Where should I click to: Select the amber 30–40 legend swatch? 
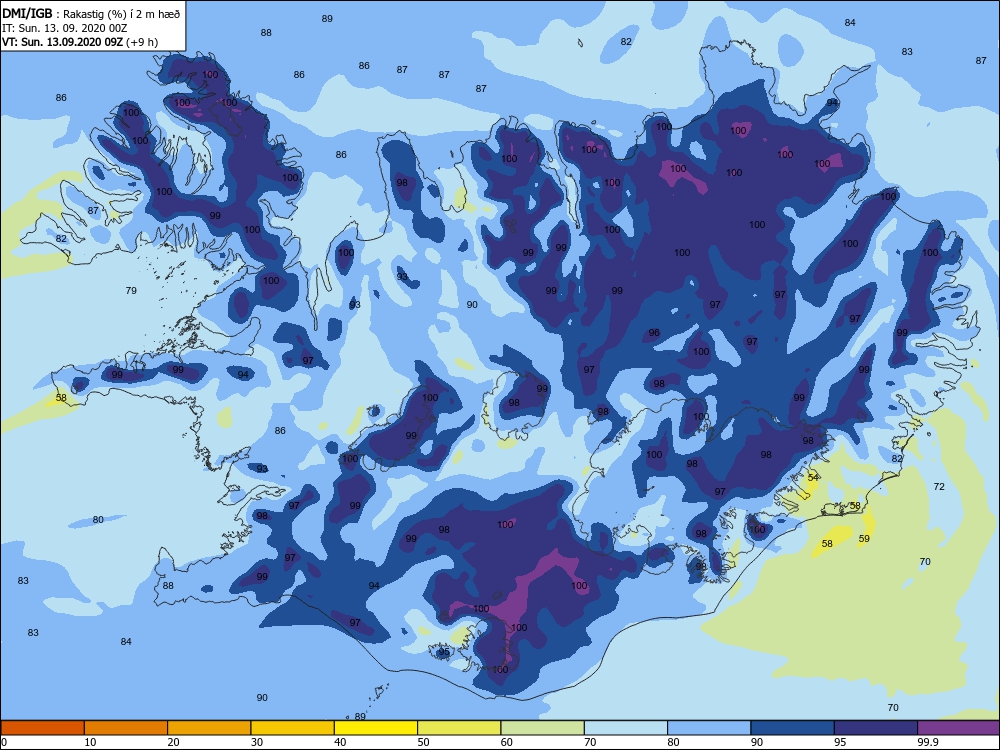[x=293, y=728]
